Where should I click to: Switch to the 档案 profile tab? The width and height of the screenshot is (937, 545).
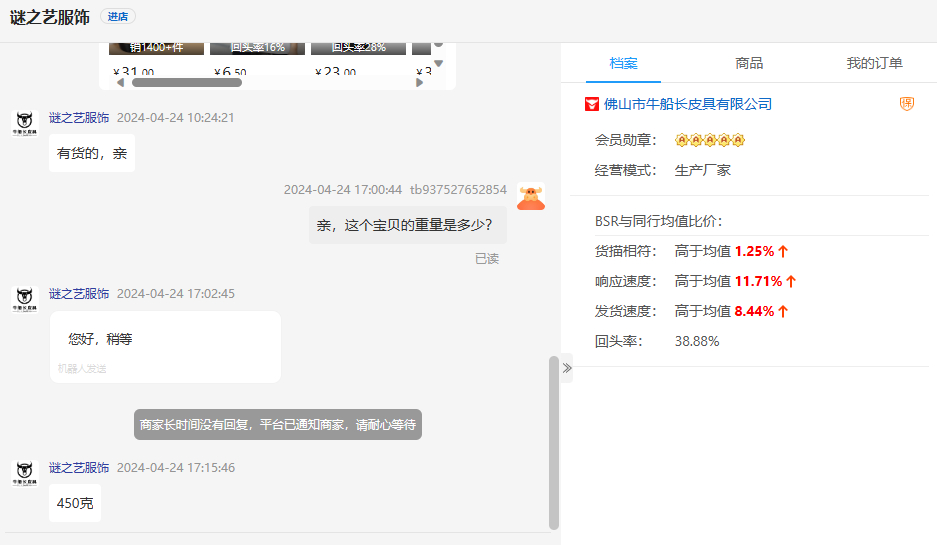(x=624, y=63)
